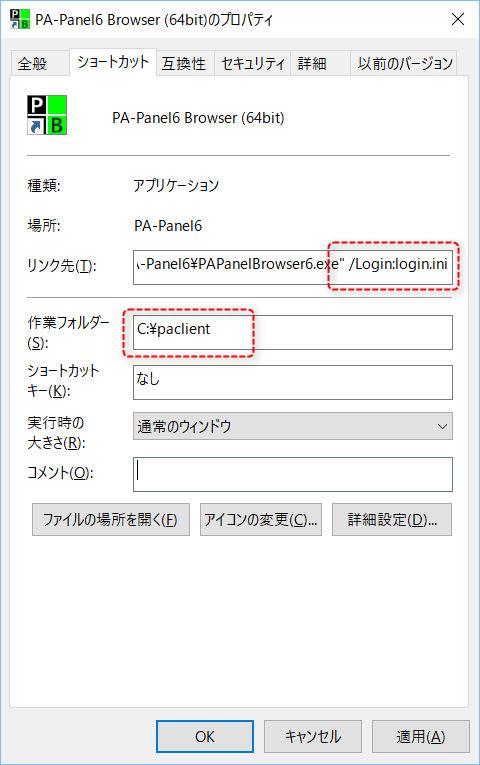This screenshot has height=765, width=480.
Task: Select the ショートカット tab
Action: tap(113, 62)
